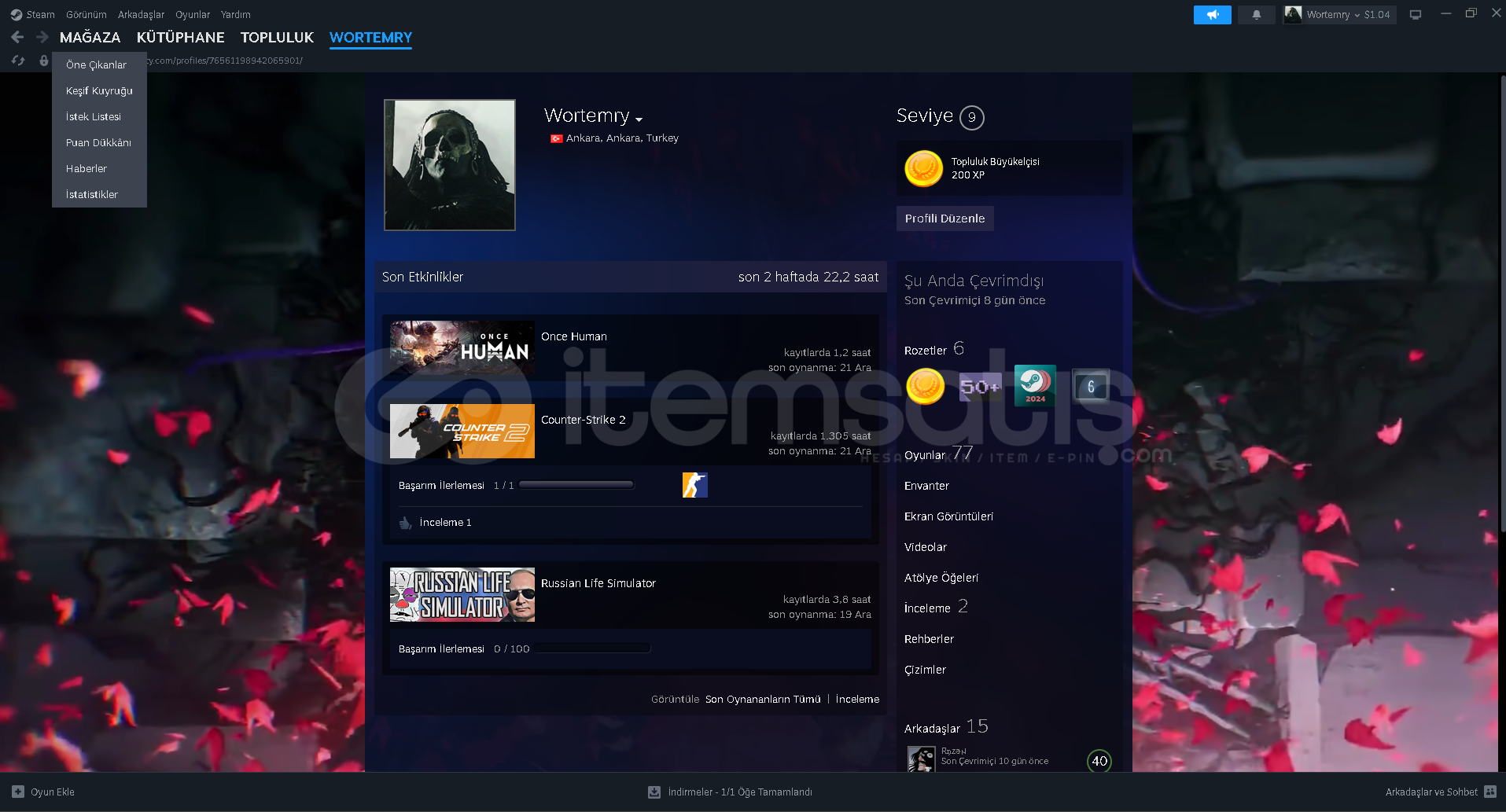Click the downloads icon in the status bar
The image size is (1506, 812).
[x=654, y=792]
